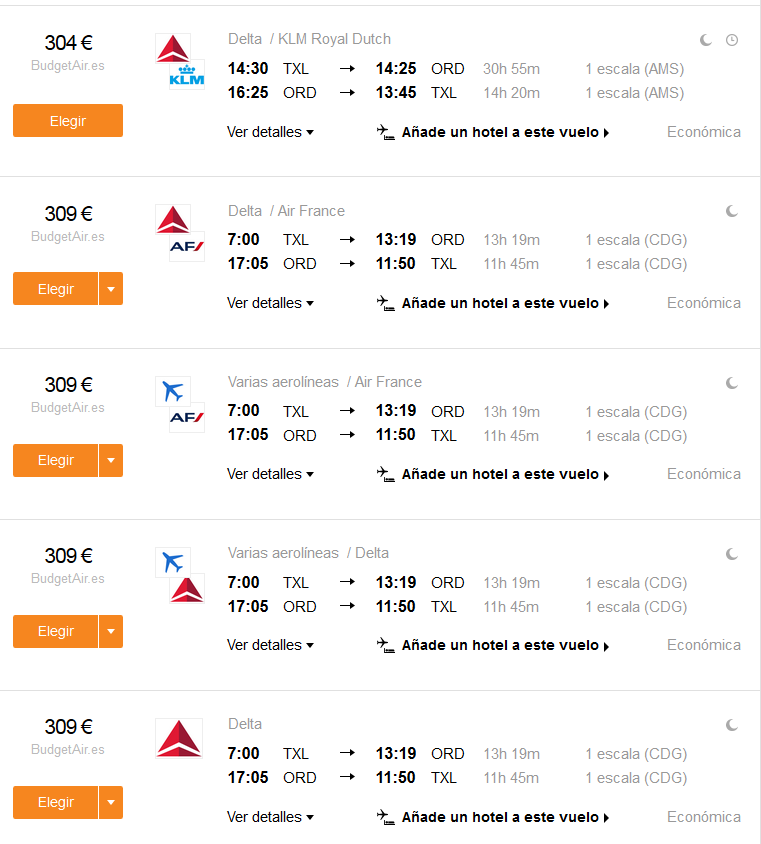The image size is (761, 844).
Task: Open Elegir dropdown arrow for Varias aerolíneas / Air France
Action: point(111,460)
